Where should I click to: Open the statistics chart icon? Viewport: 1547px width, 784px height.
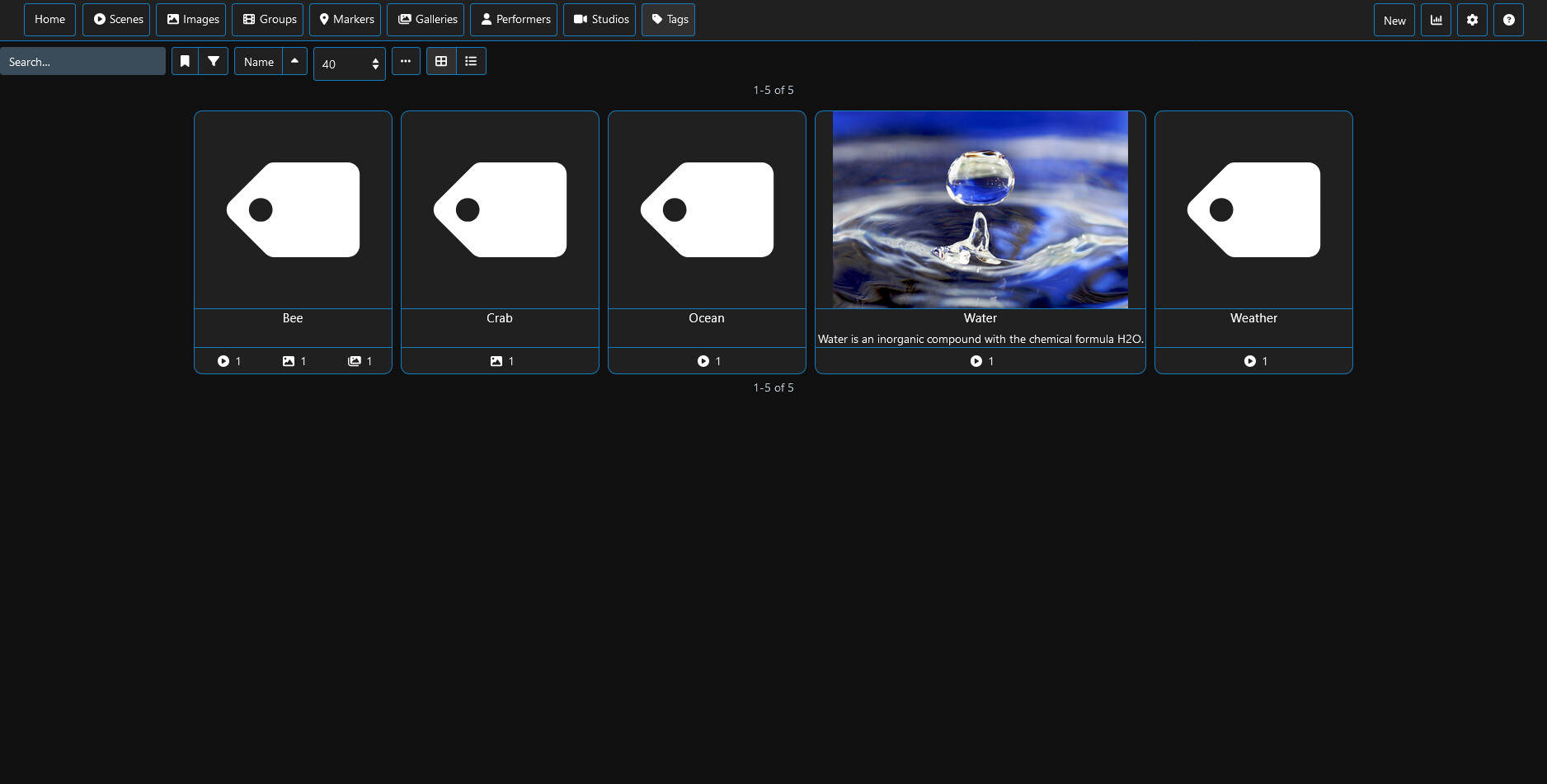(1436, 21)
